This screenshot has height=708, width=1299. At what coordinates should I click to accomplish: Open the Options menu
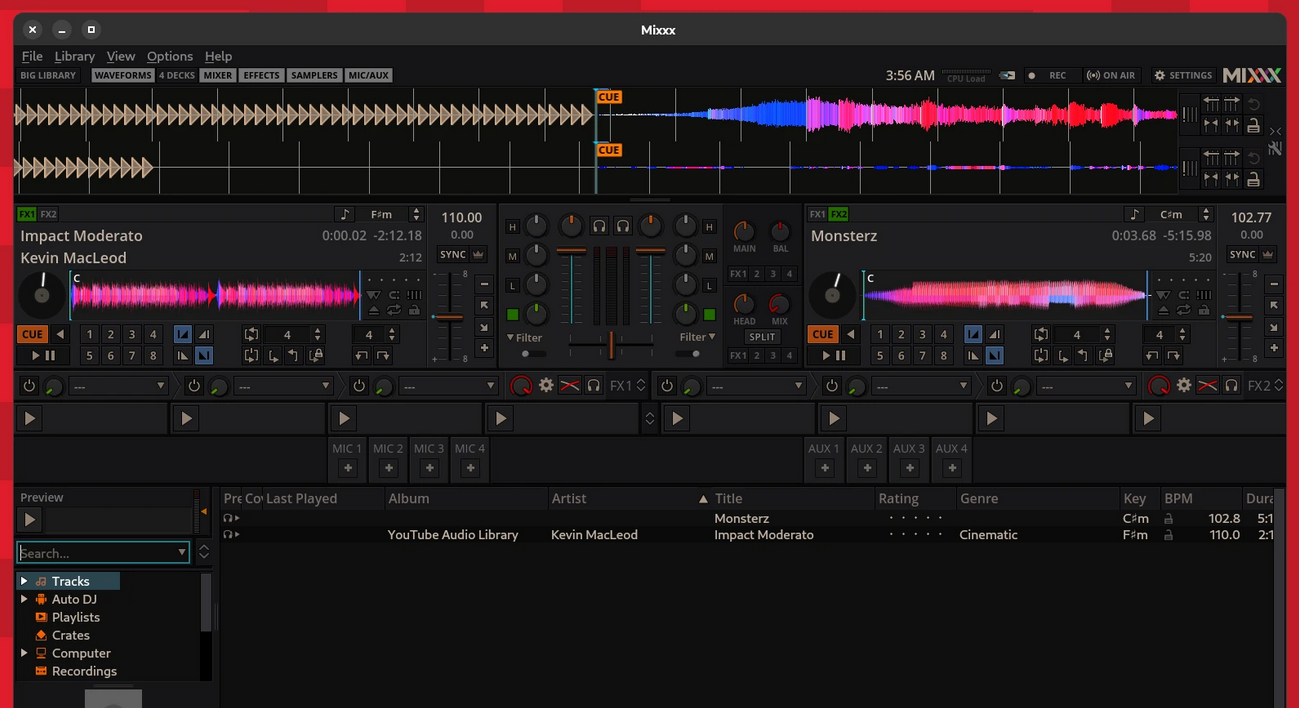pyautogui.click(x=169, y=56)
